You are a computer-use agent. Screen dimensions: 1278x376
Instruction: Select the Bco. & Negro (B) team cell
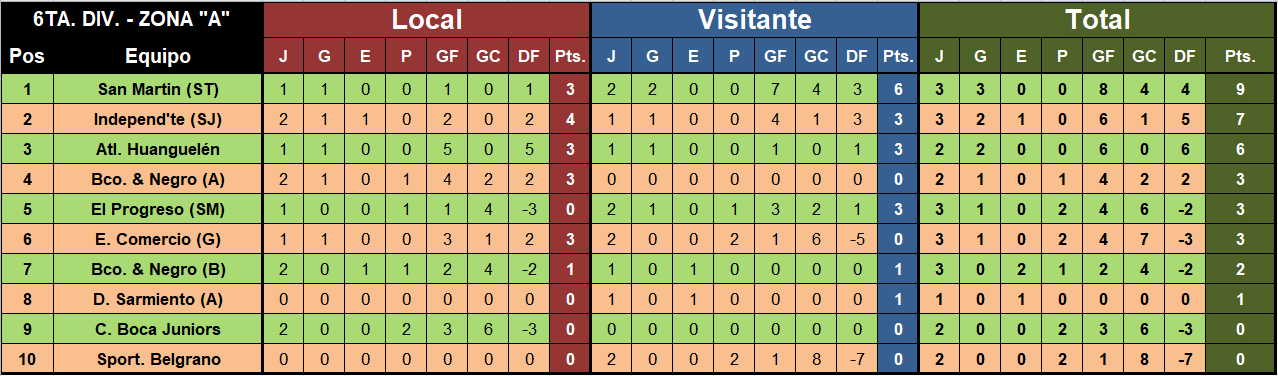pos(158,269)
